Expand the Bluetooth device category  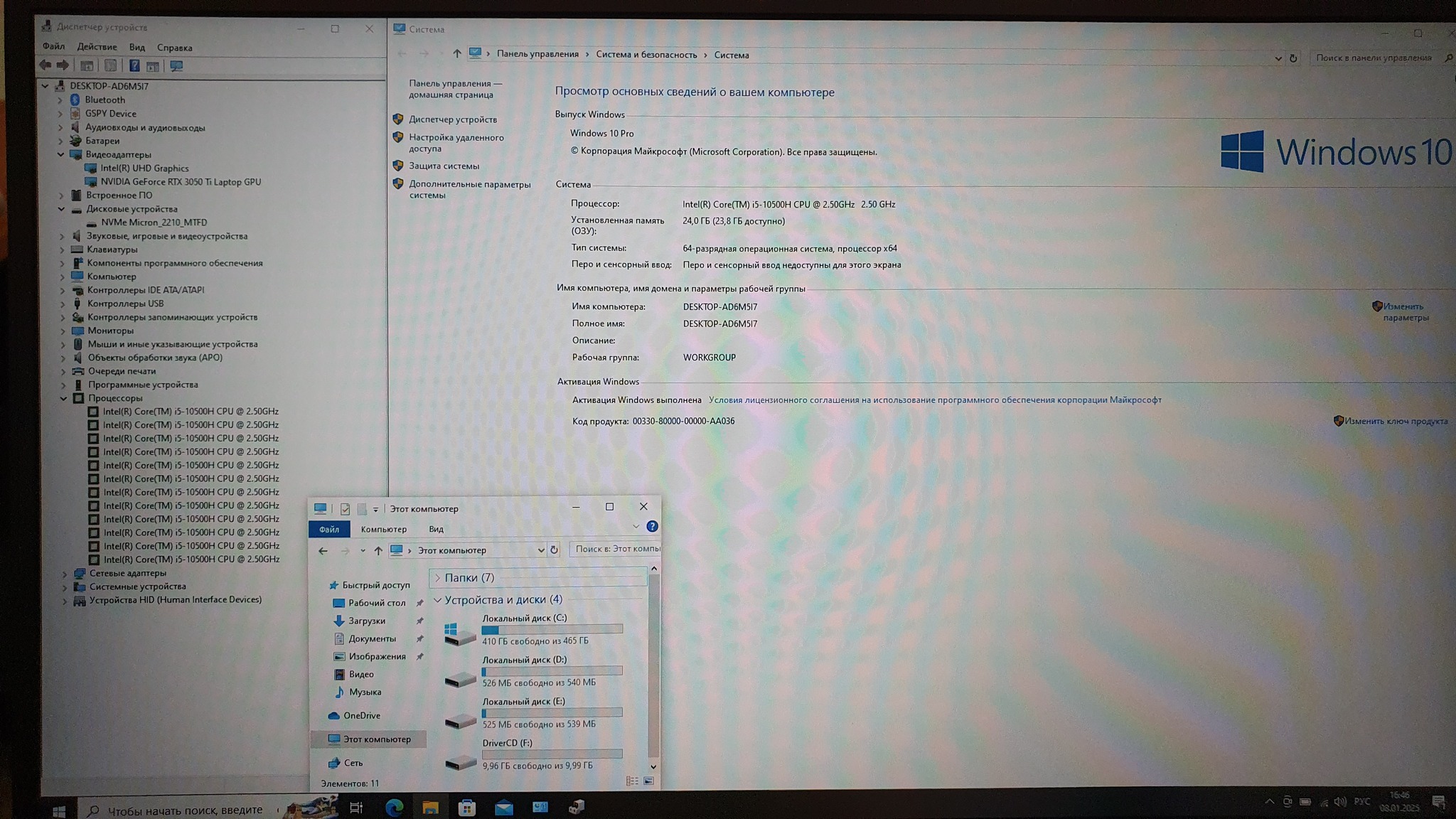coord(60,100)
